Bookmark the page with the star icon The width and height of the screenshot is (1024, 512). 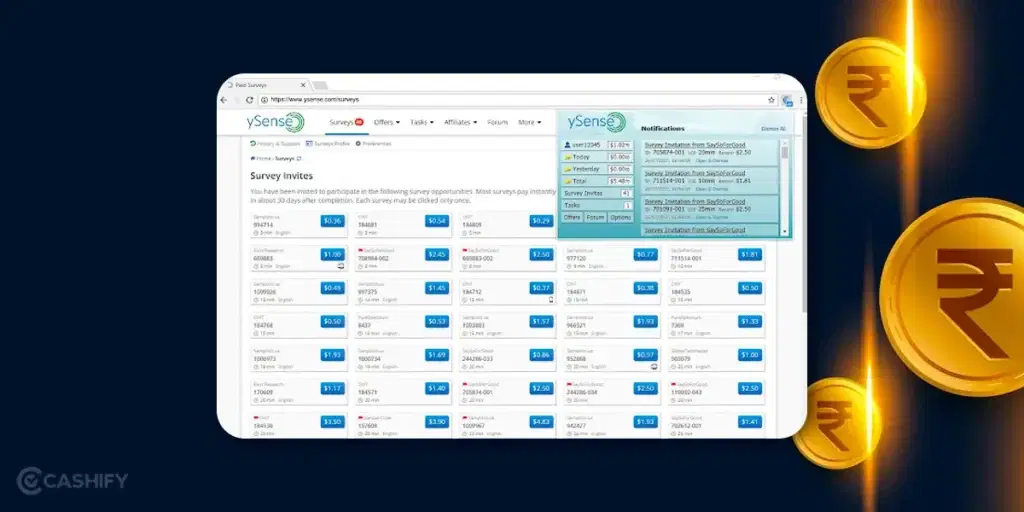tap(771, 100)
